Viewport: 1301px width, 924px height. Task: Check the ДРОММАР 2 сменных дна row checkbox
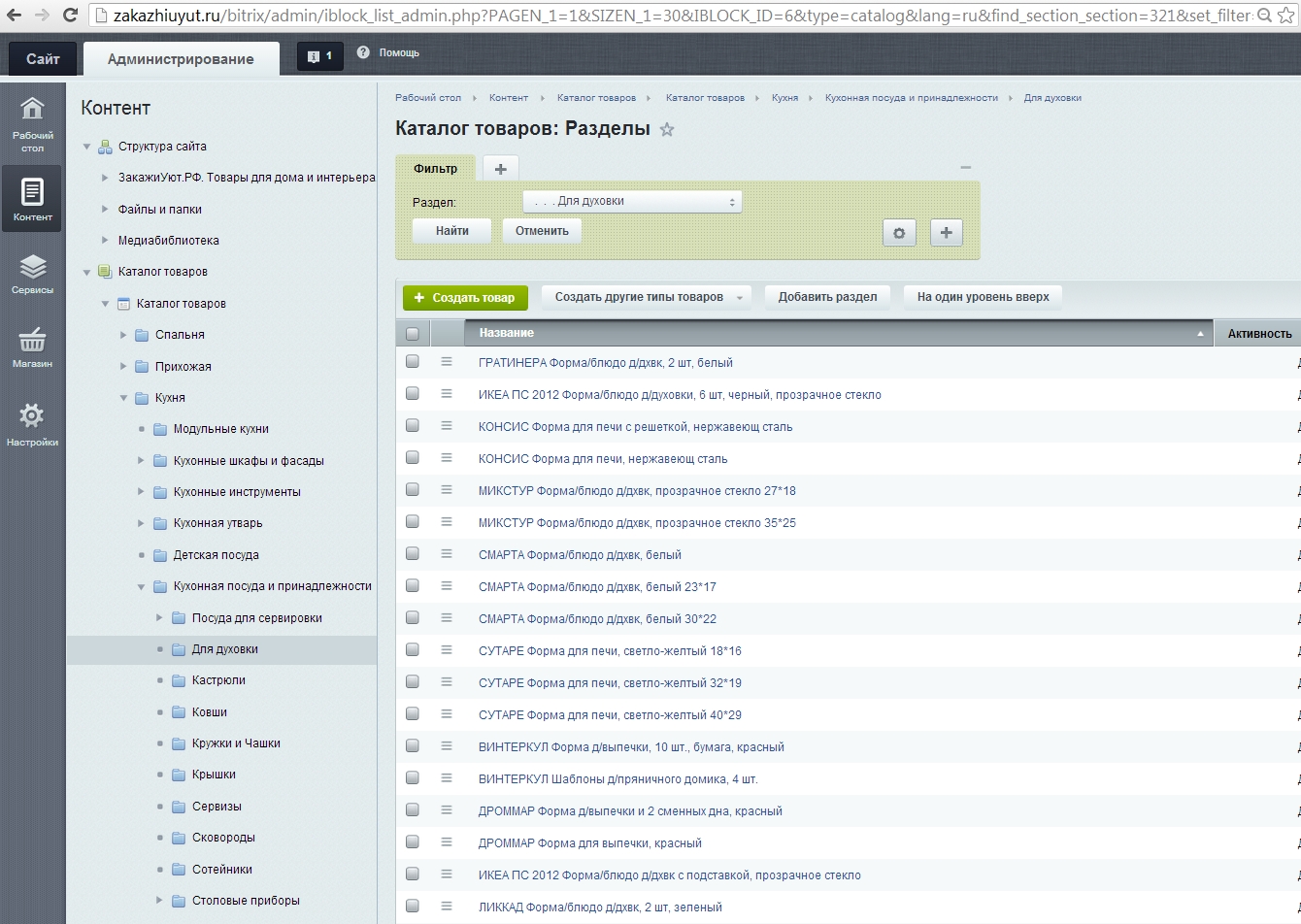(413, 809)
